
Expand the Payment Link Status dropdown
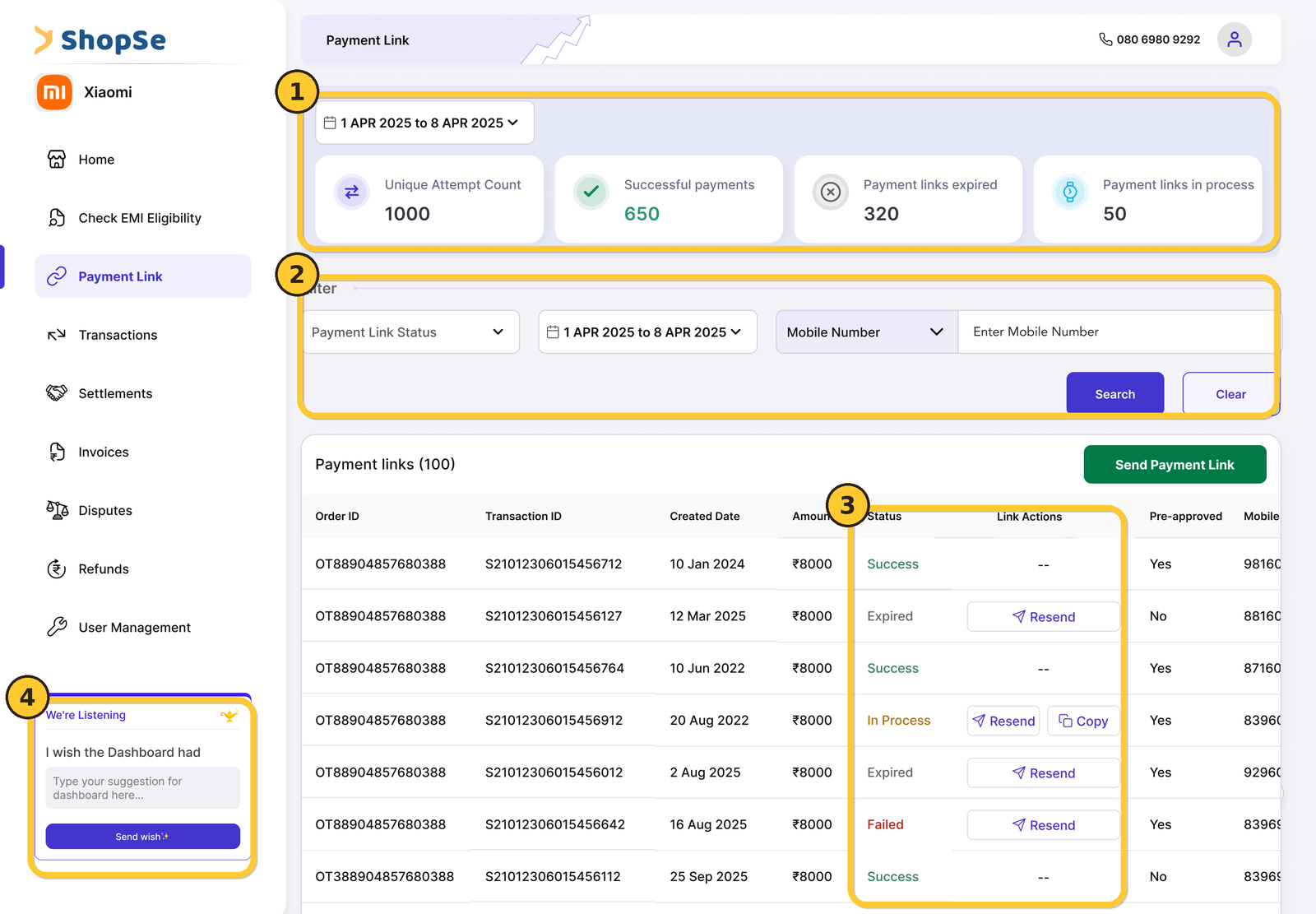coord(411,332)
